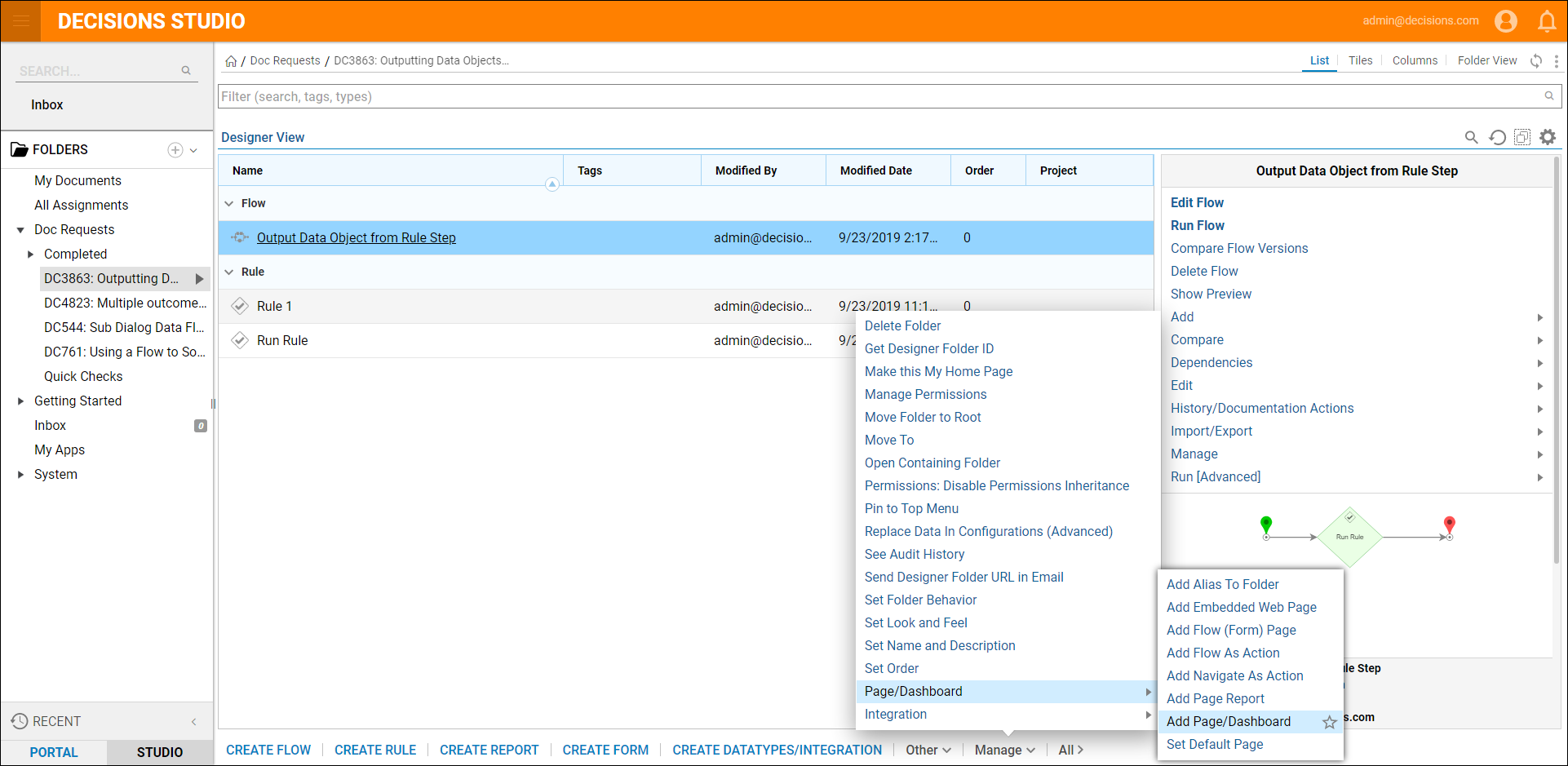Click the select-all stacked squares icon
Image resolution: width=1568 pixels, height=766 pixels.
[x=1522, y=137]
